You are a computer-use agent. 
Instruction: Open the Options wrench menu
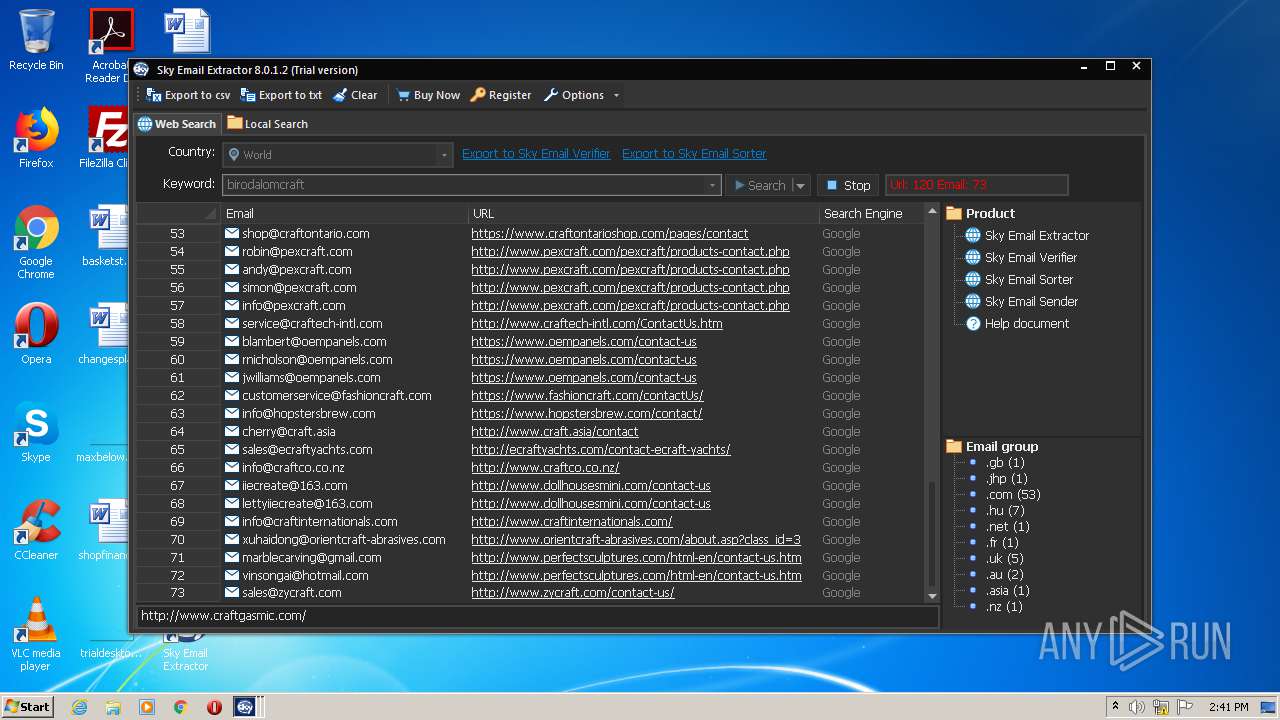point(574,95)
